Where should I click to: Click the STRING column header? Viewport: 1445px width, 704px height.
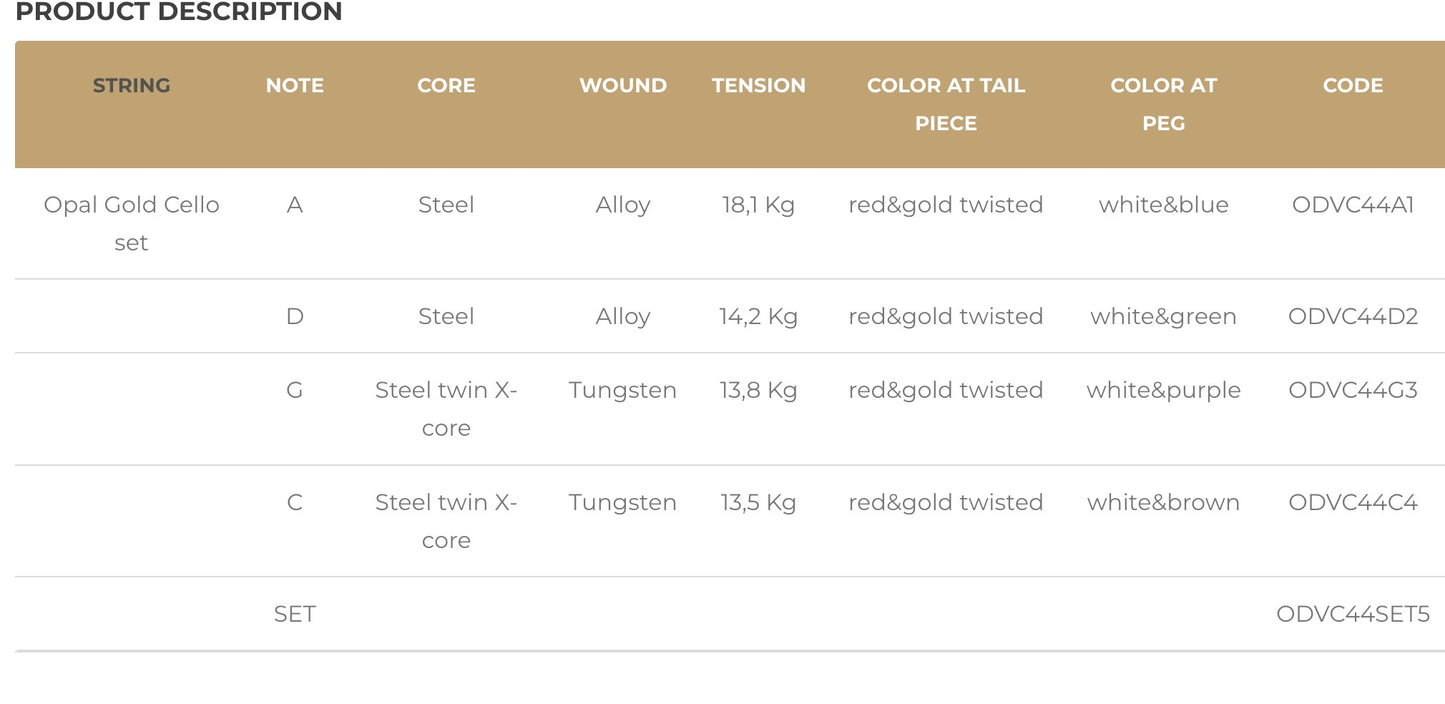pyautogui.click(x=131, y=86)
